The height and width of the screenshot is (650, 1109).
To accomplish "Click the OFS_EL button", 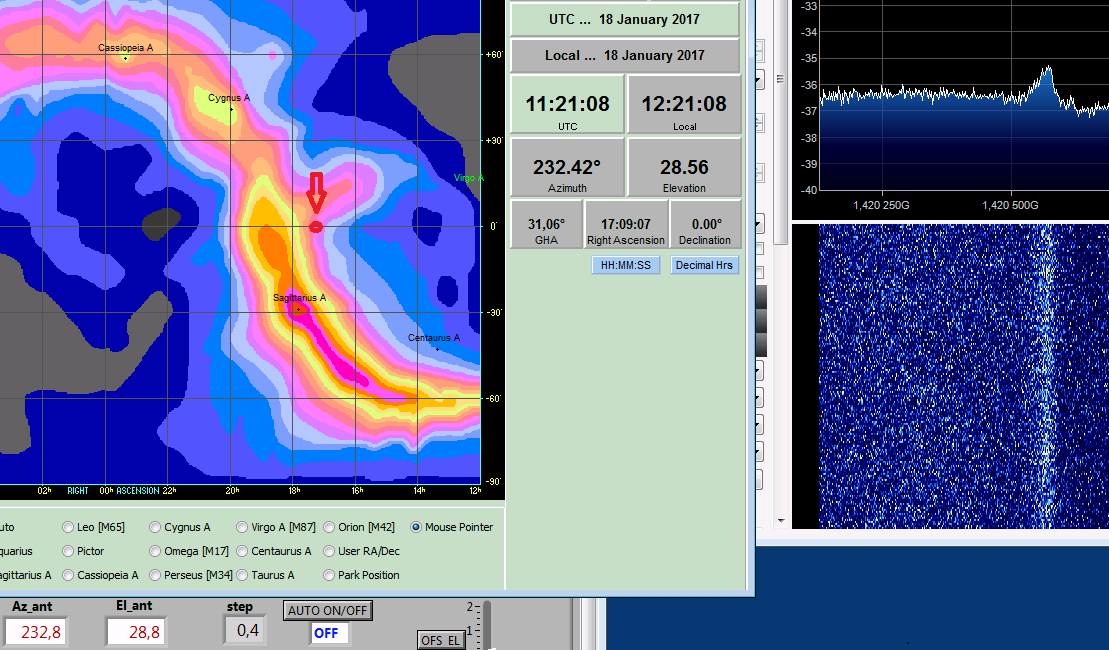I will (x=441, y=640).
